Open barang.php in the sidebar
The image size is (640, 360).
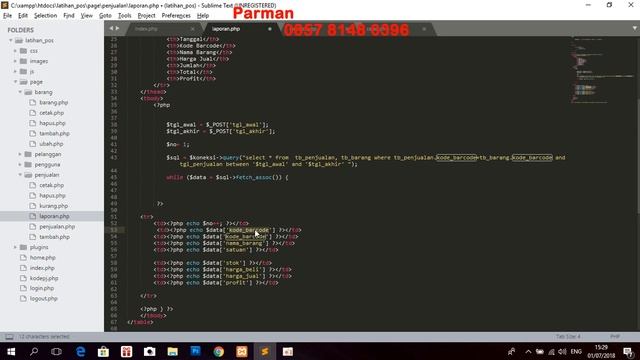53,102
